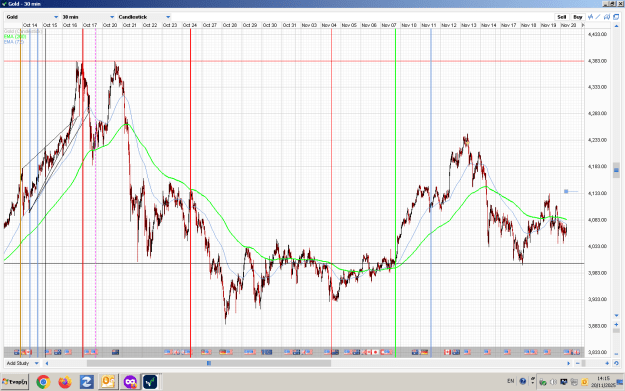Click the Canada flag event under Nov 12
Screen dimensions: 625x391
click(447, 352)
